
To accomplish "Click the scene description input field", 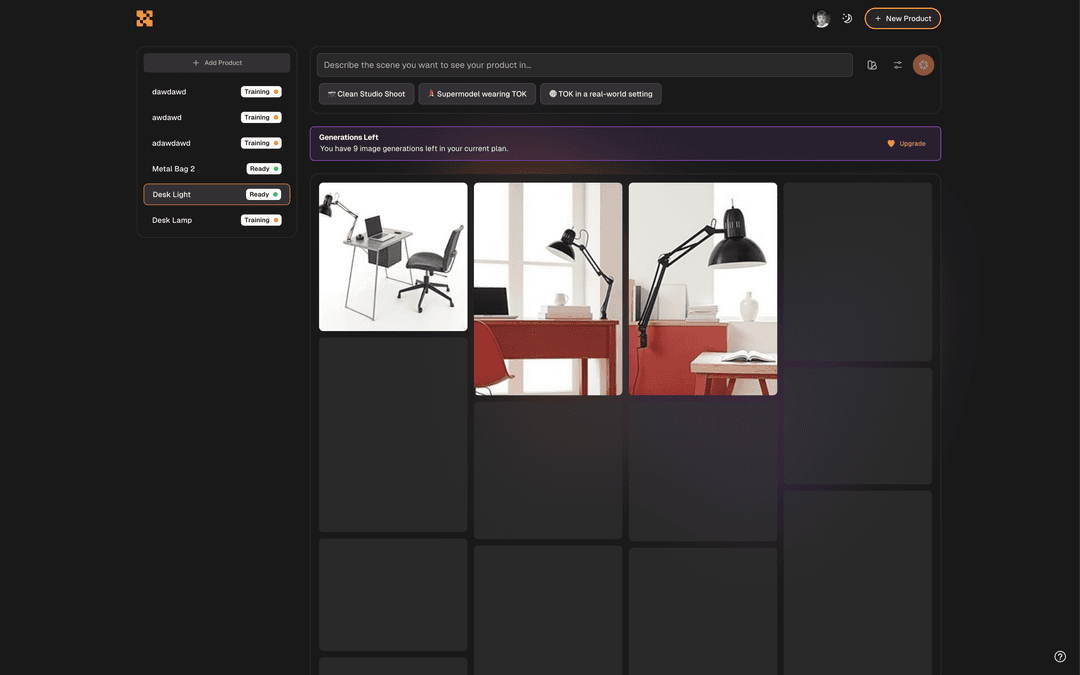I will (x=584, y=65).
